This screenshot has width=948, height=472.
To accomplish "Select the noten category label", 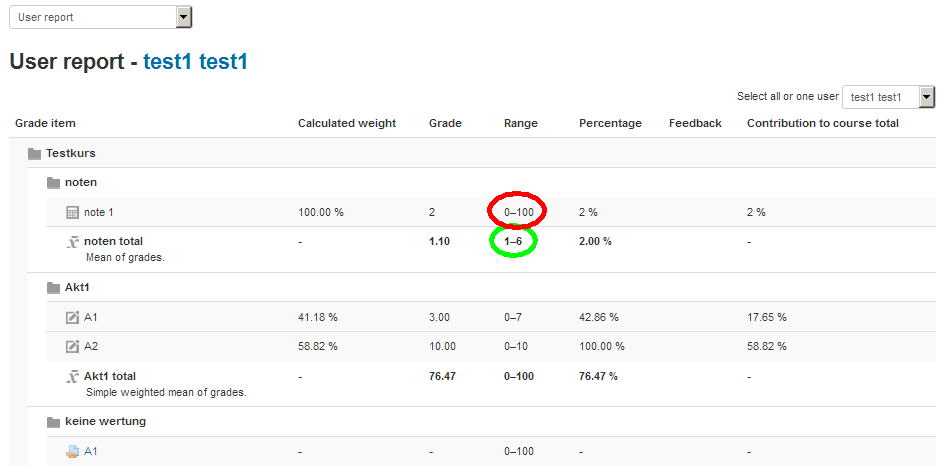I will pyautogui.click(x=81, y=182).
